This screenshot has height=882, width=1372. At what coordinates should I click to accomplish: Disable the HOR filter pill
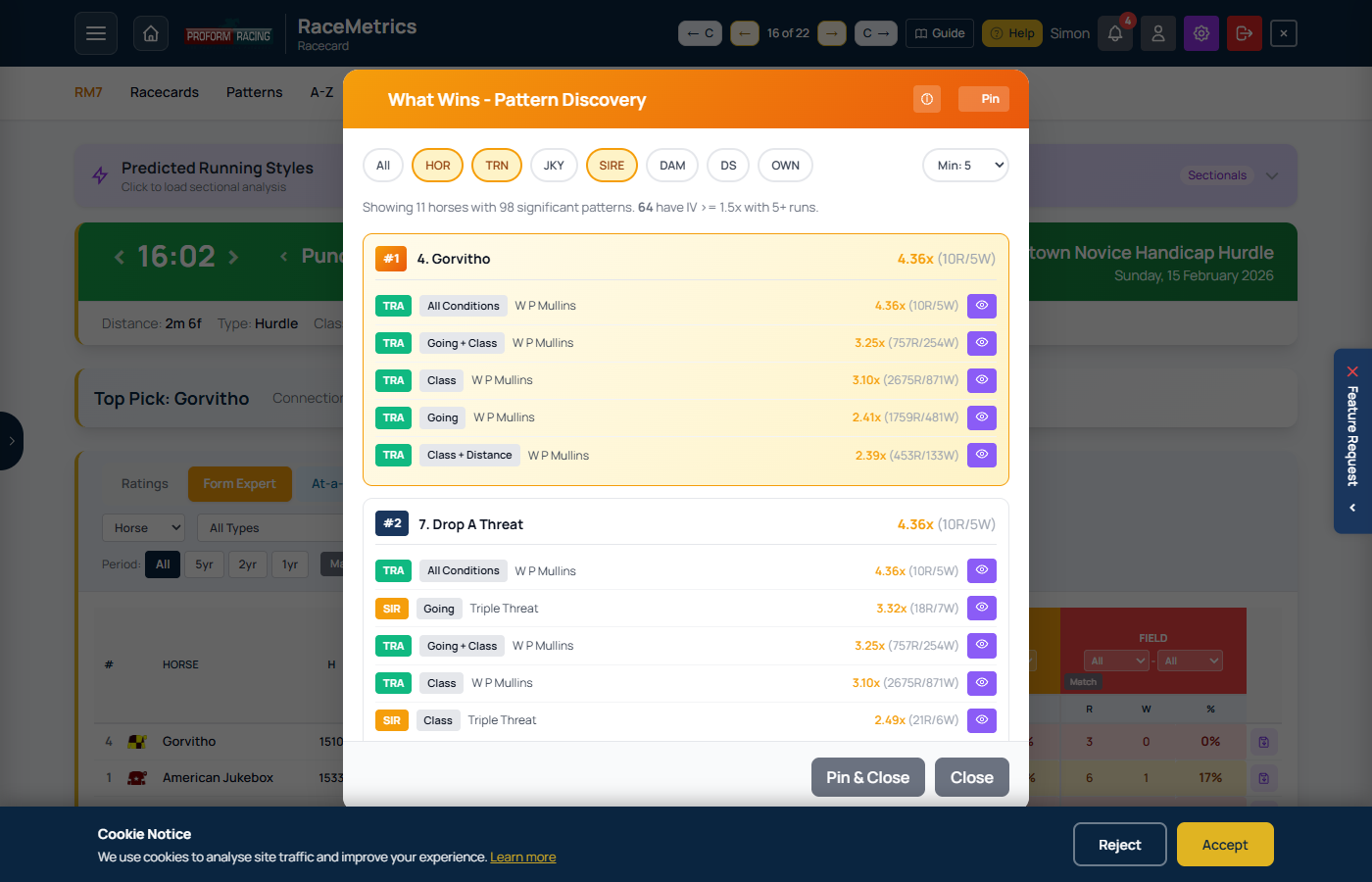(x=437, y=165)
